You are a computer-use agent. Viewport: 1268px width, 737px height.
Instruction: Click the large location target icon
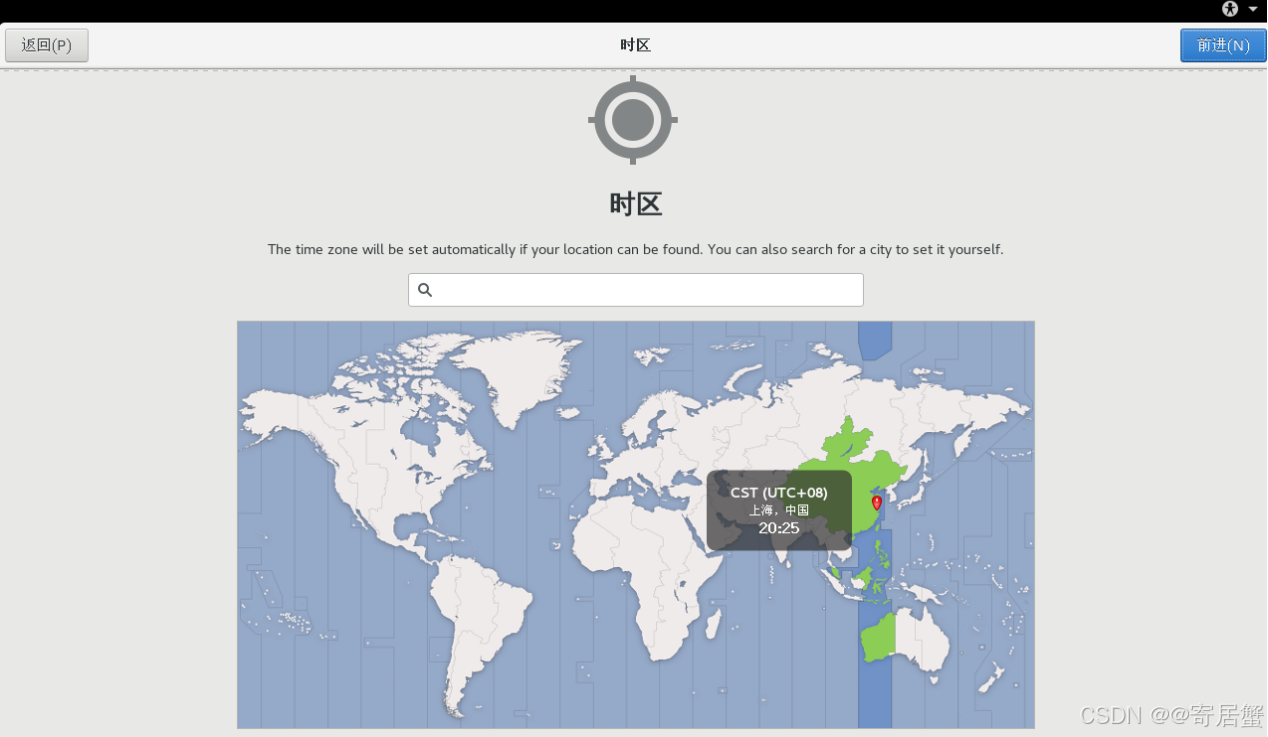[633, 120]
